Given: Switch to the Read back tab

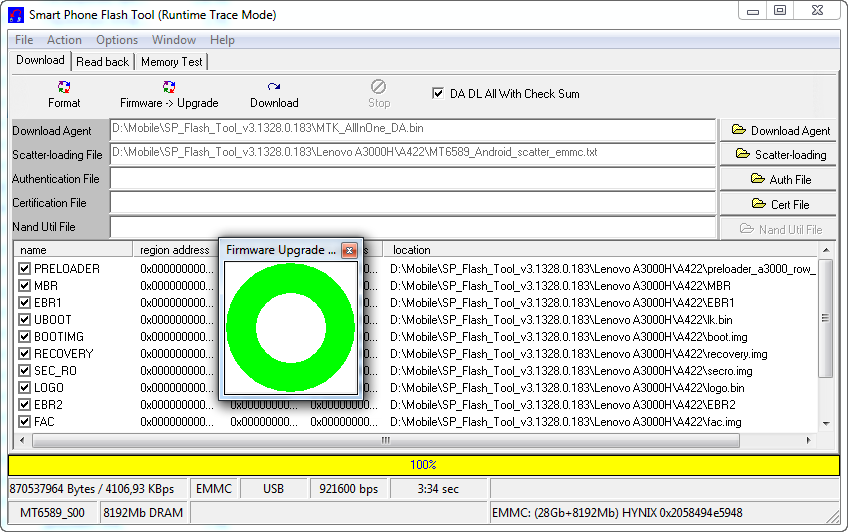Looking at the screenshot, I should coord(103,62).
